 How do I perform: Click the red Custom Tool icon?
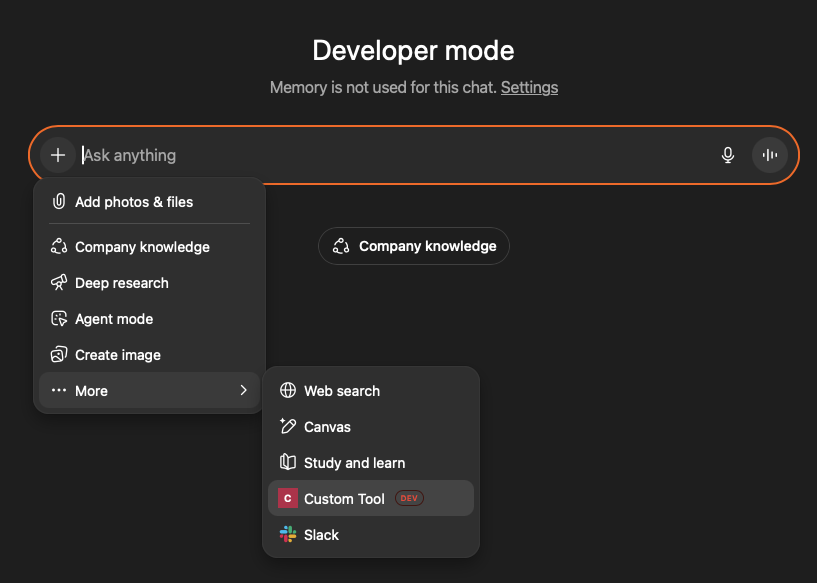click(288, 499)
